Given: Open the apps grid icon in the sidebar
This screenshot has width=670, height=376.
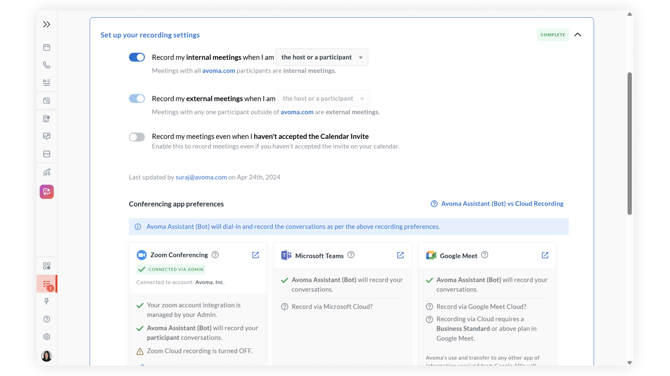Looking at the screenshot, I should click(47, 266).
